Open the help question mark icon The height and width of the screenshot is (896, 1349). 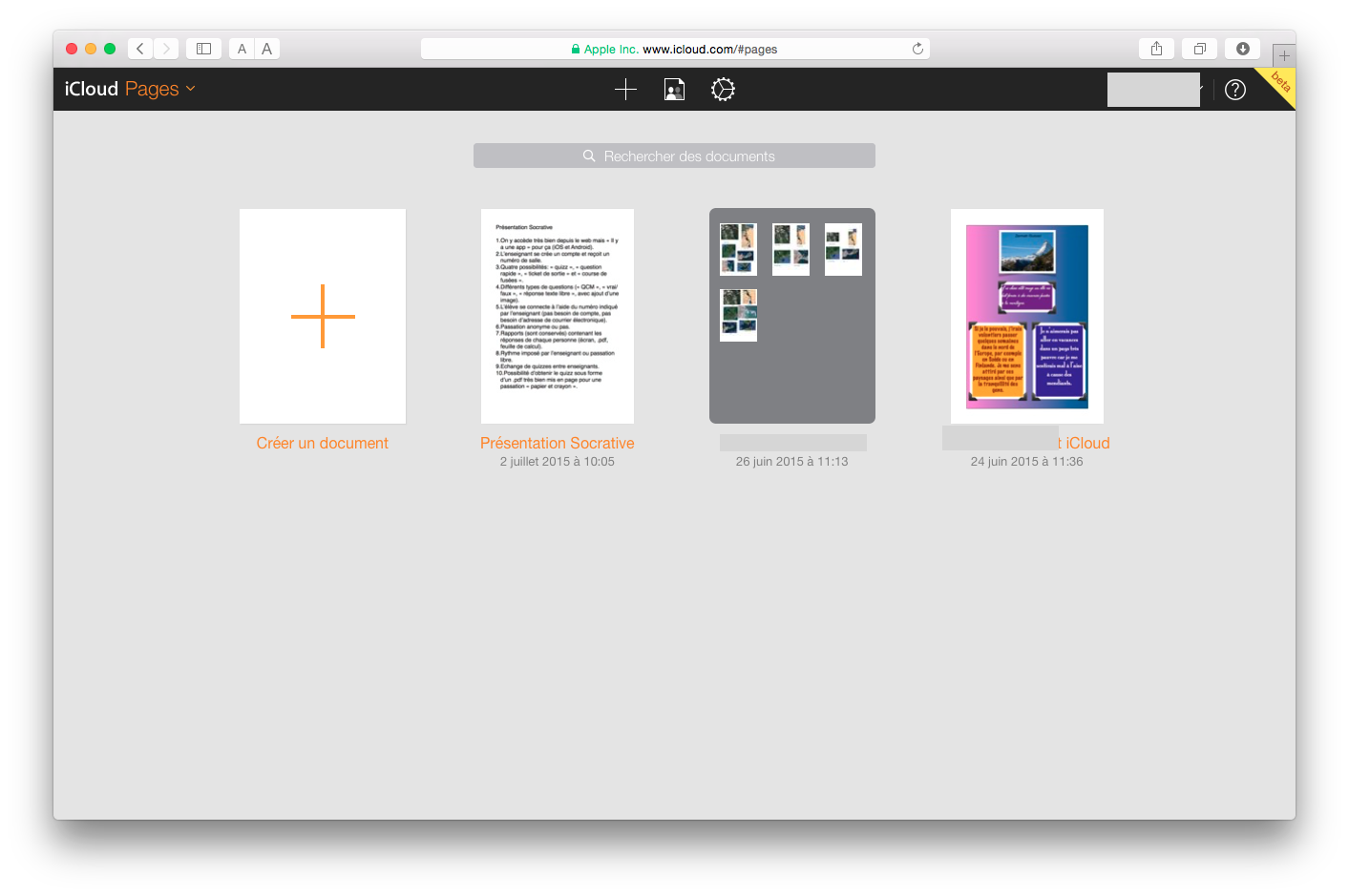coord(1234,90)
